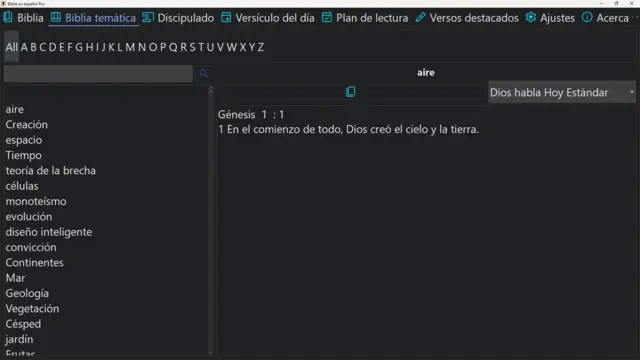640x360 pixels.
Task: Filter topics by letter O
Action: coord(153,47)
